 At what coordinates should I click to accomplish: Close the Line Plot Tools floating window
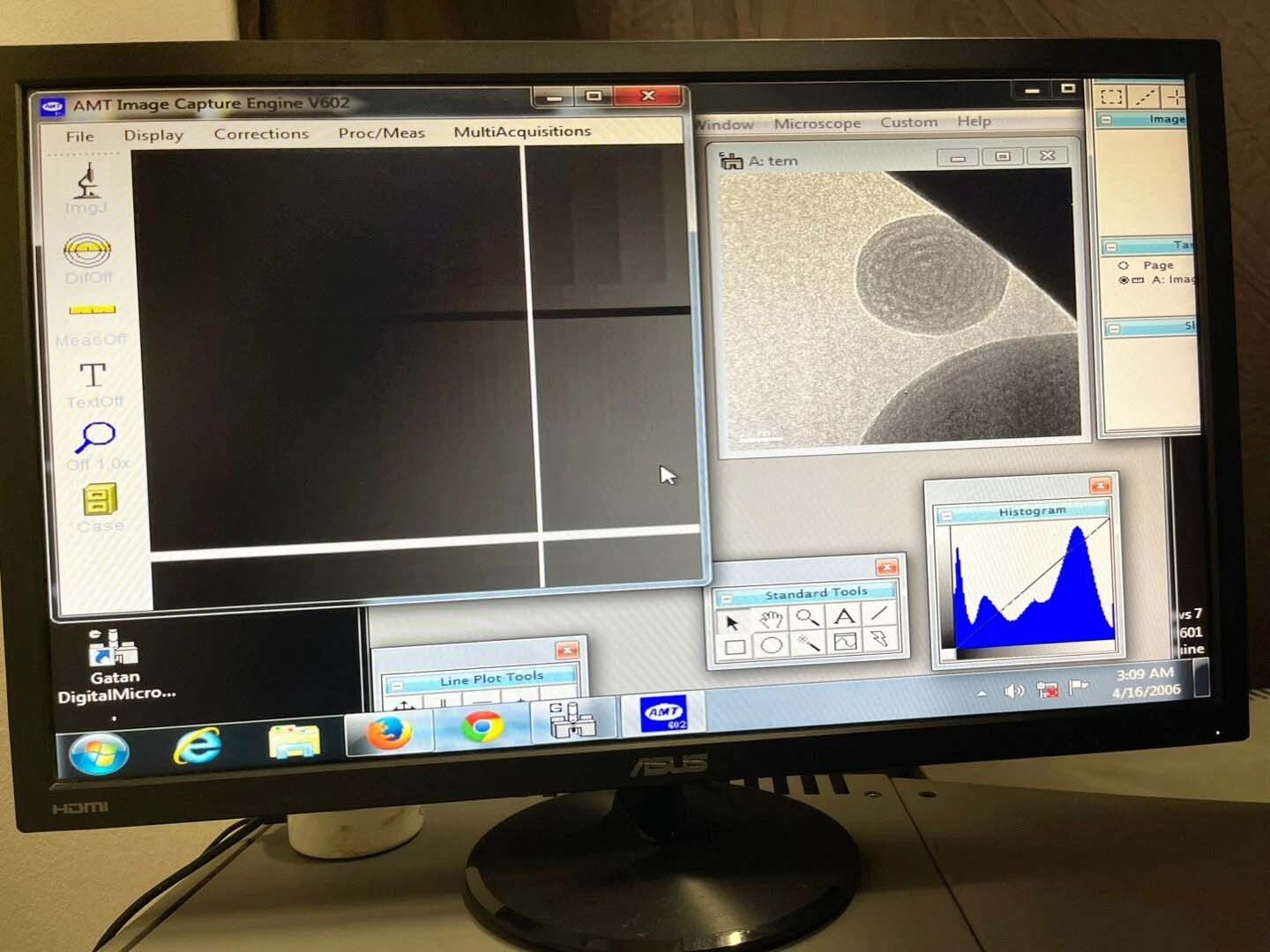click(567, 651)
